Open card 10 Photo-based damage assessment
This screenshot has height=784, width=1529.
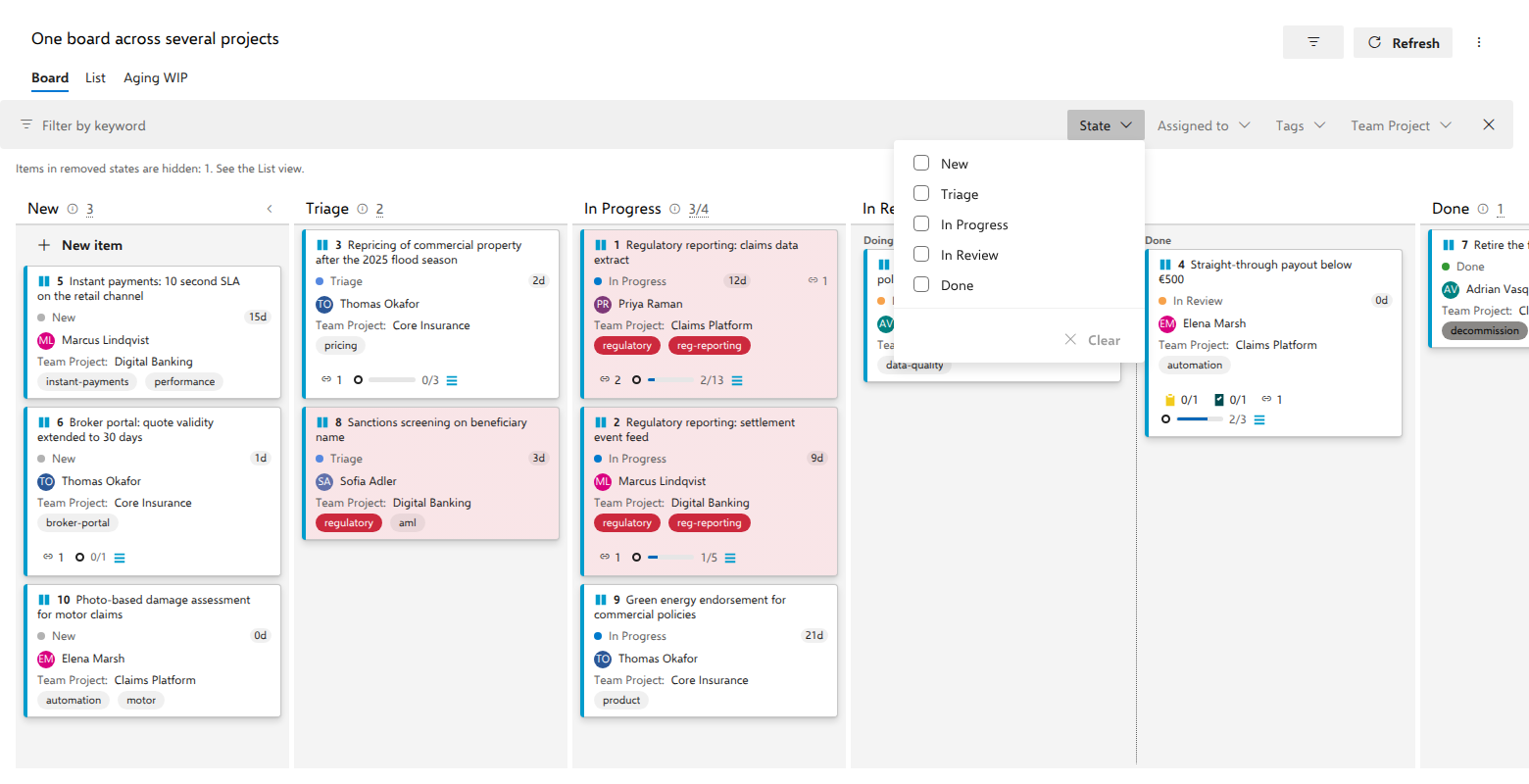coord(144,607)
